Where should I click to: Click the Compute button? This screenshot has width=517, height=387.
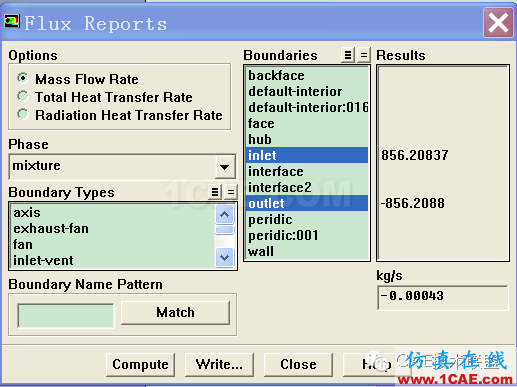(x=140, y=365)
